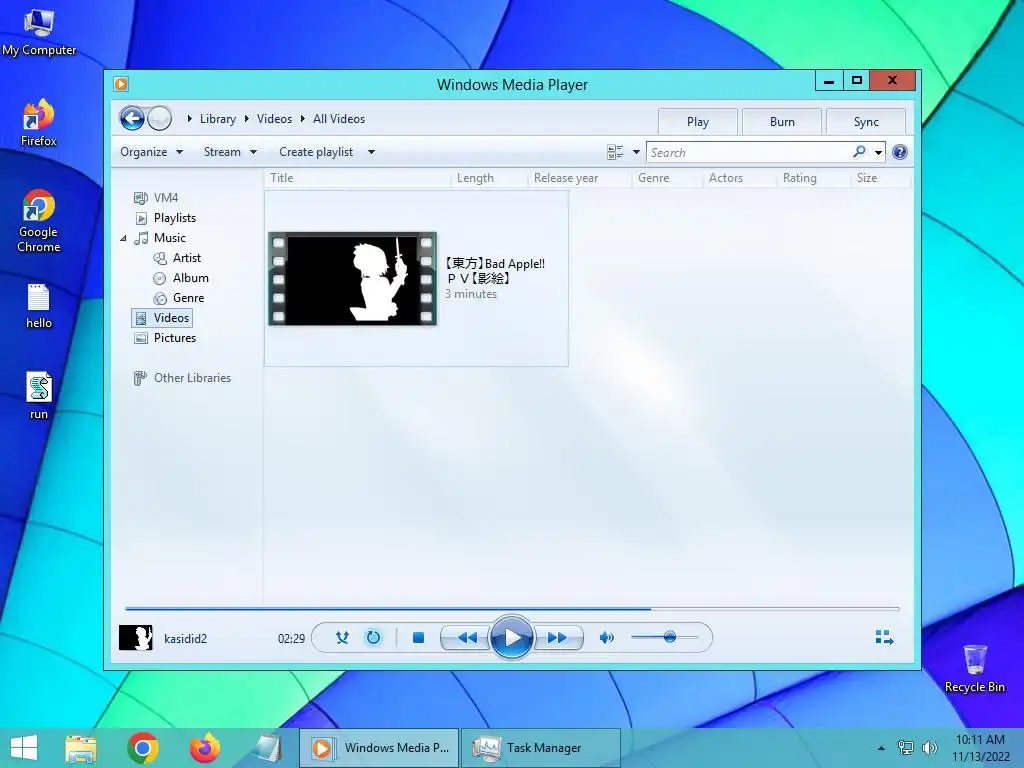1024x768 pixels.
Task: Click the Bad Apple video title text
Action: 494,271
